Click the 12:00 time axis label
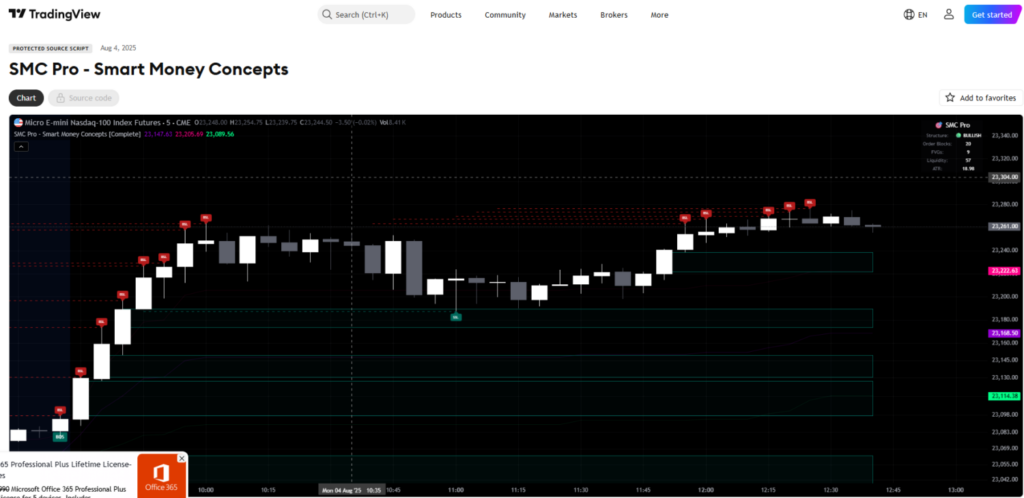This screenshot has width=1024, height=498. point(706,490)
